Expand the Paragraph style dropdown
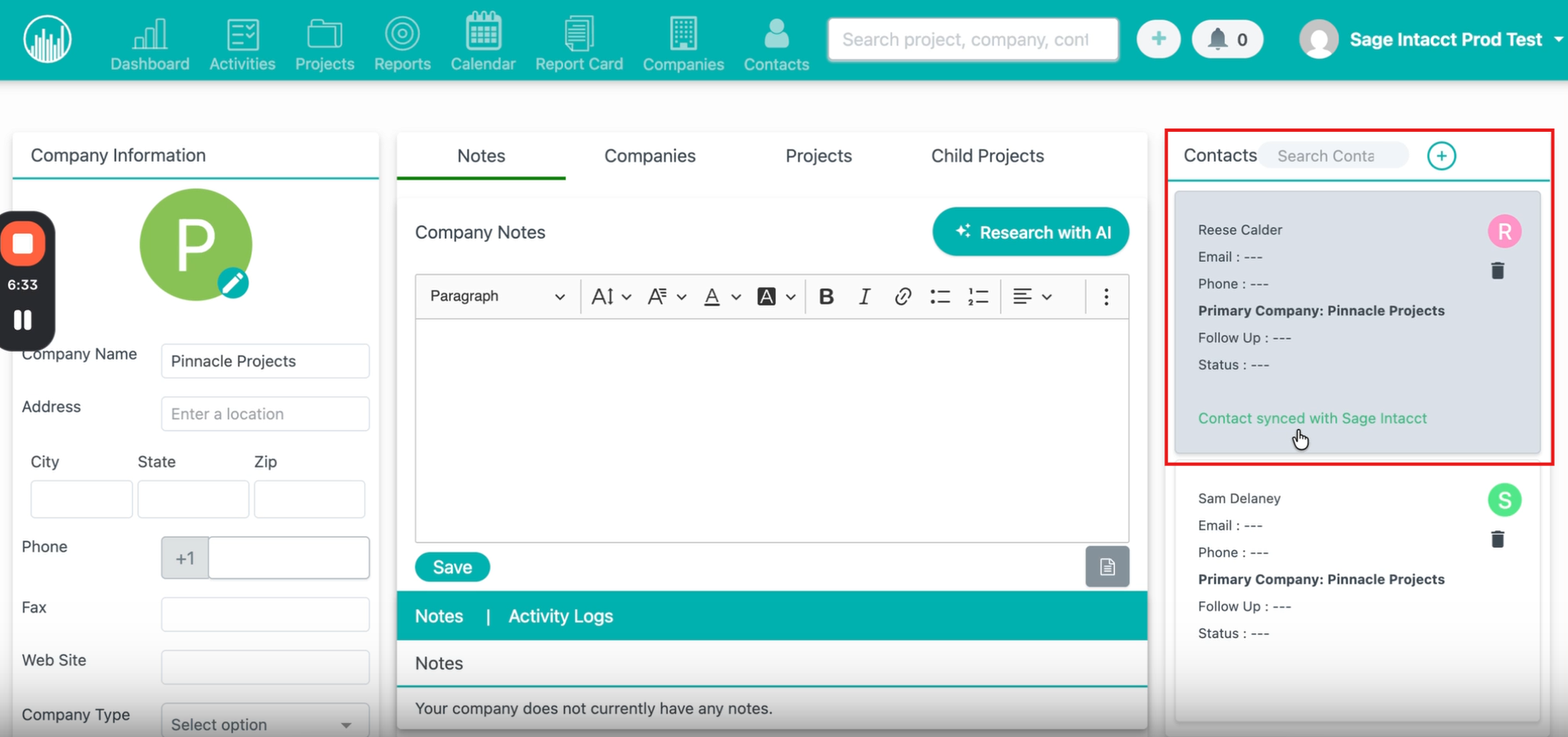Screen dimensions: 1568x737 pyautogui.click(x=497, y=296)
